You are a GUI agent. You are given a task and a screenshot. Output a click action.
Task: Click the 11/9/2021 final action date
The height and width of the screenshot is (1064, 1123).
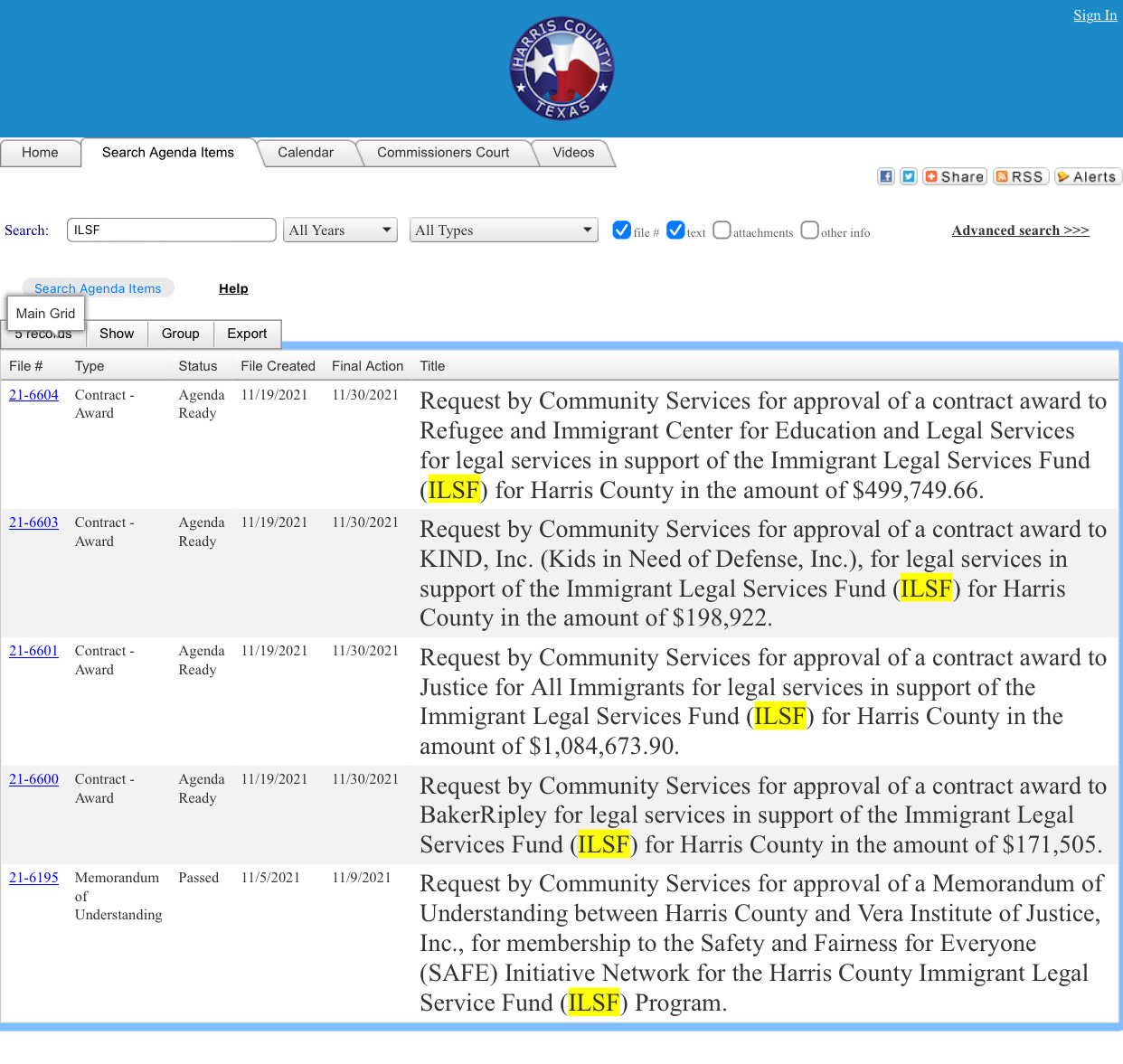click(x=362, y=878)
